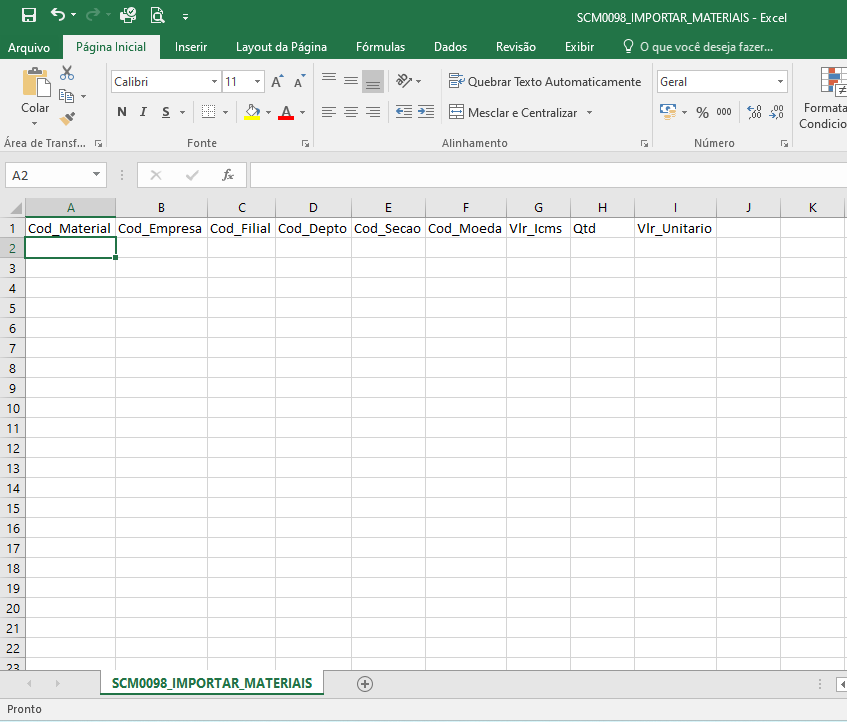The width and height of the screenshot is (847, 722).
Task: Open font name Calibri dropdown
Action: click(214, 82)
